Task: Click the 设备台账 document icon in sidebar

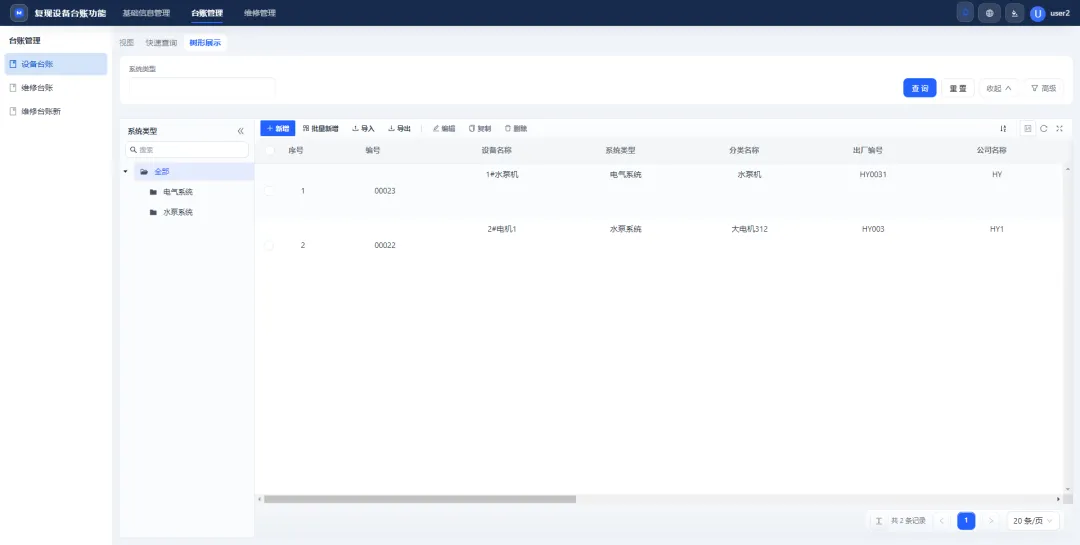Action: click(12, 64)
